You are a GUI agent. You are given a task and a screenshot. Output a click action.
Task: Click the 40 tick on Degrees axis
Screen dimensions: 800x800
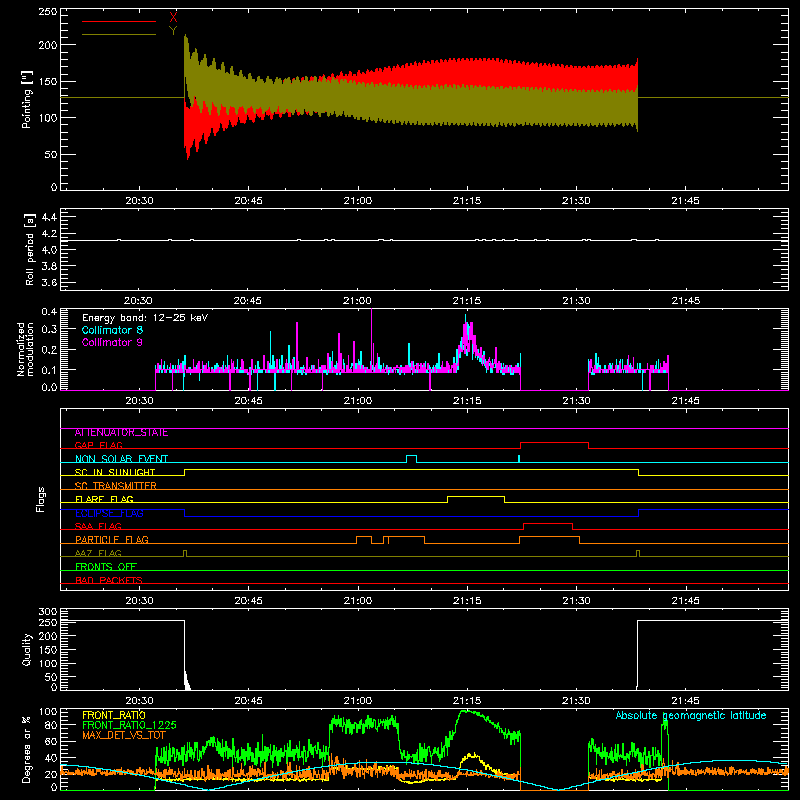(51, 758)
